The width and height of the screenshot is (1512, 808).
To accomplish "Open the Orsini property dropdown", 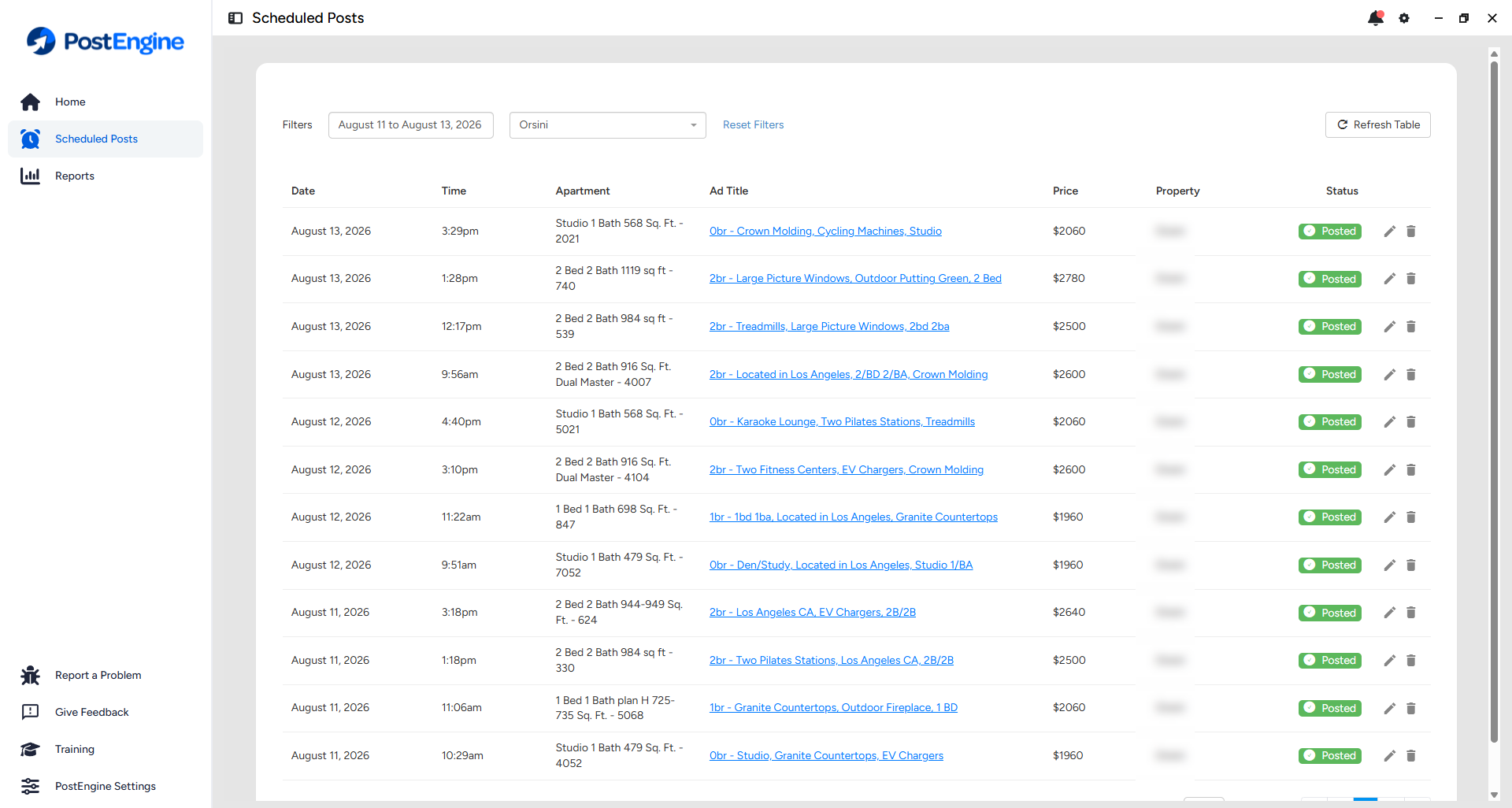I will pyautogui.click(x=607, y=125).
